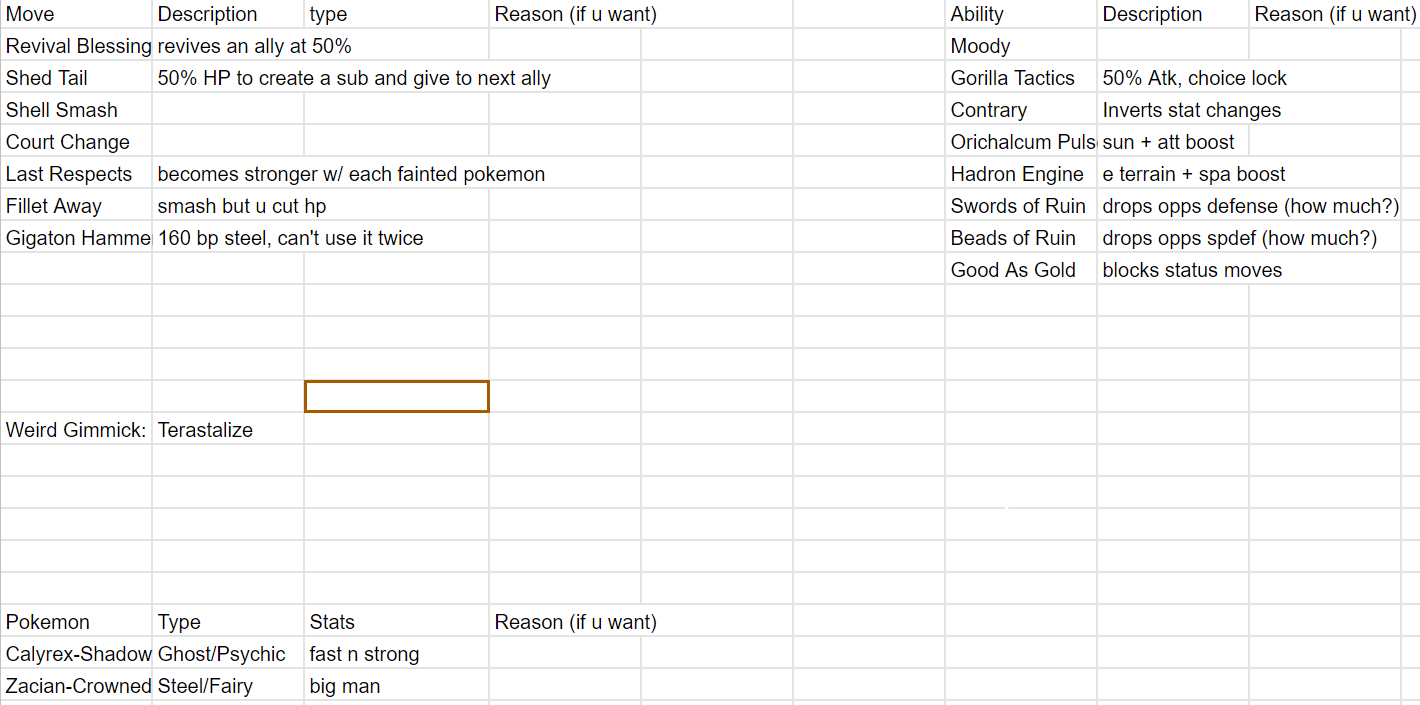Click the Gorilla Tactics cell
The width and height of the screenshot is (1420, 705).
coord(1020,78)
